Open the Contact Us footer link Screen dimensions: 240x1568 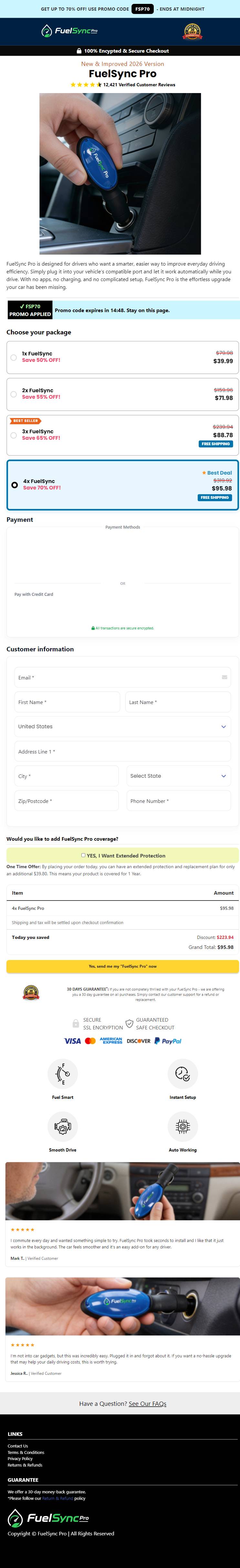click(18, 1446)
